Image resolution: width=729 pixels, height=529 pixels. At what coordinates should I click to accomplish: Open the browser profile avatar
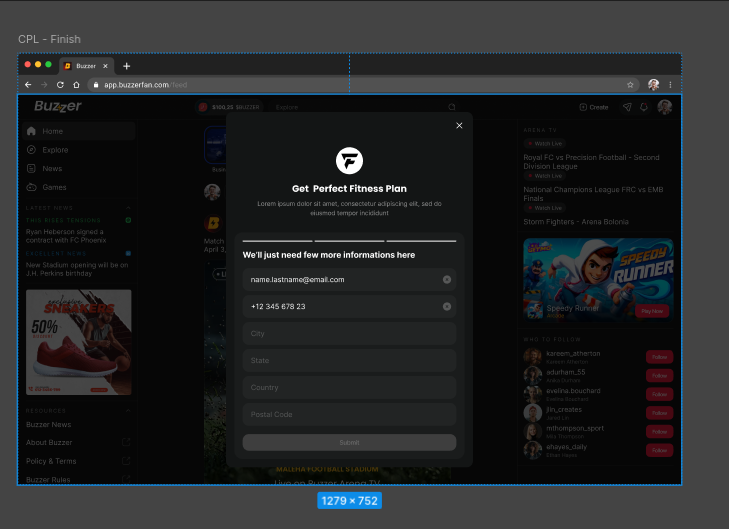(x=654, y=85)
